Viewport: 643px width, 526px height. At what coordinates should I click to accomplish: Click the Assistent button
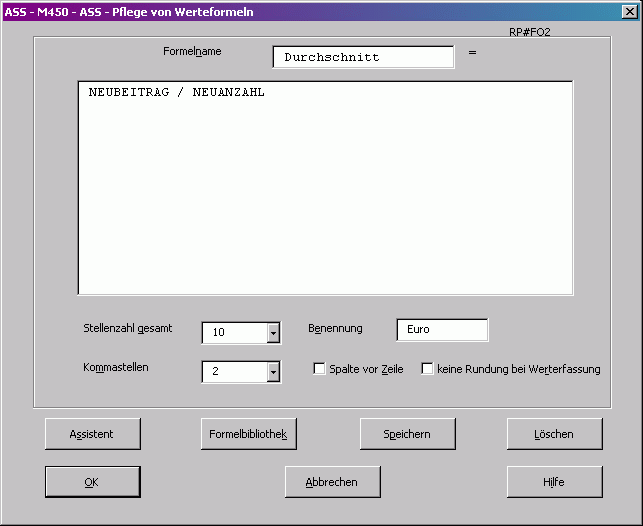[x=92, y=434]
